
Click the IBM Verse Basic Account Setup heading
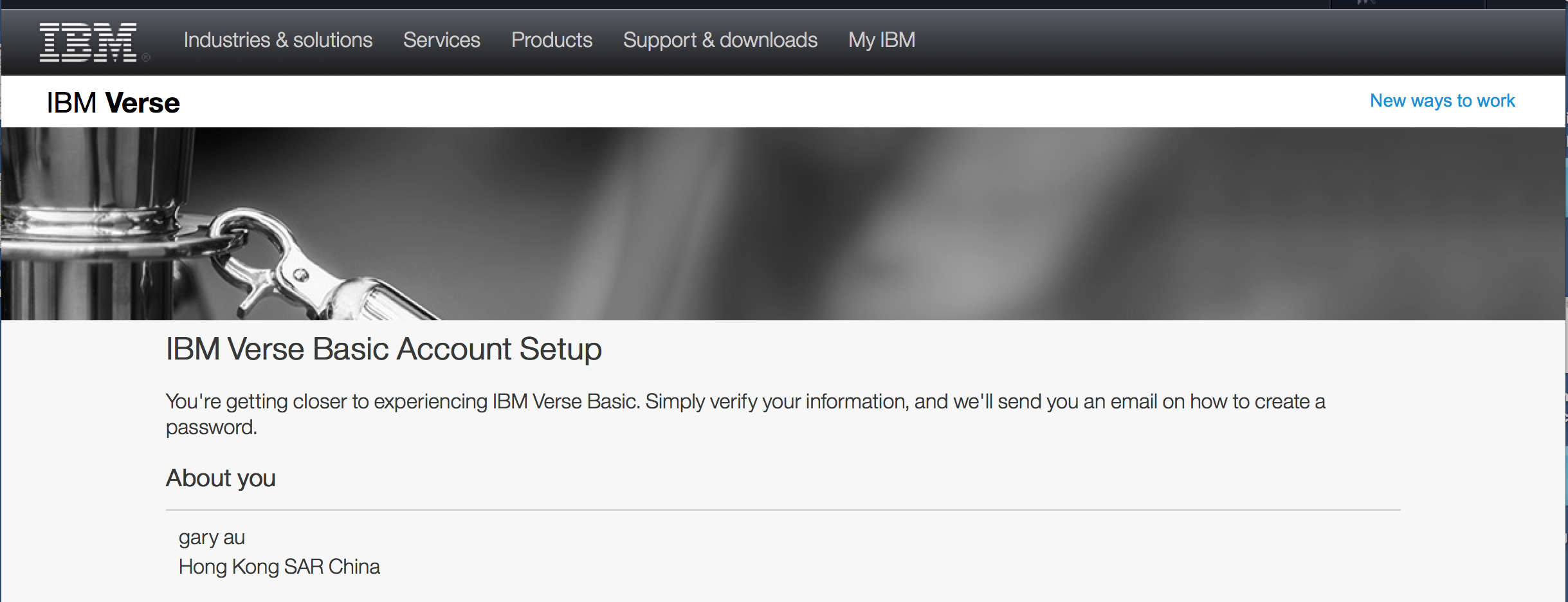point(383,349)
